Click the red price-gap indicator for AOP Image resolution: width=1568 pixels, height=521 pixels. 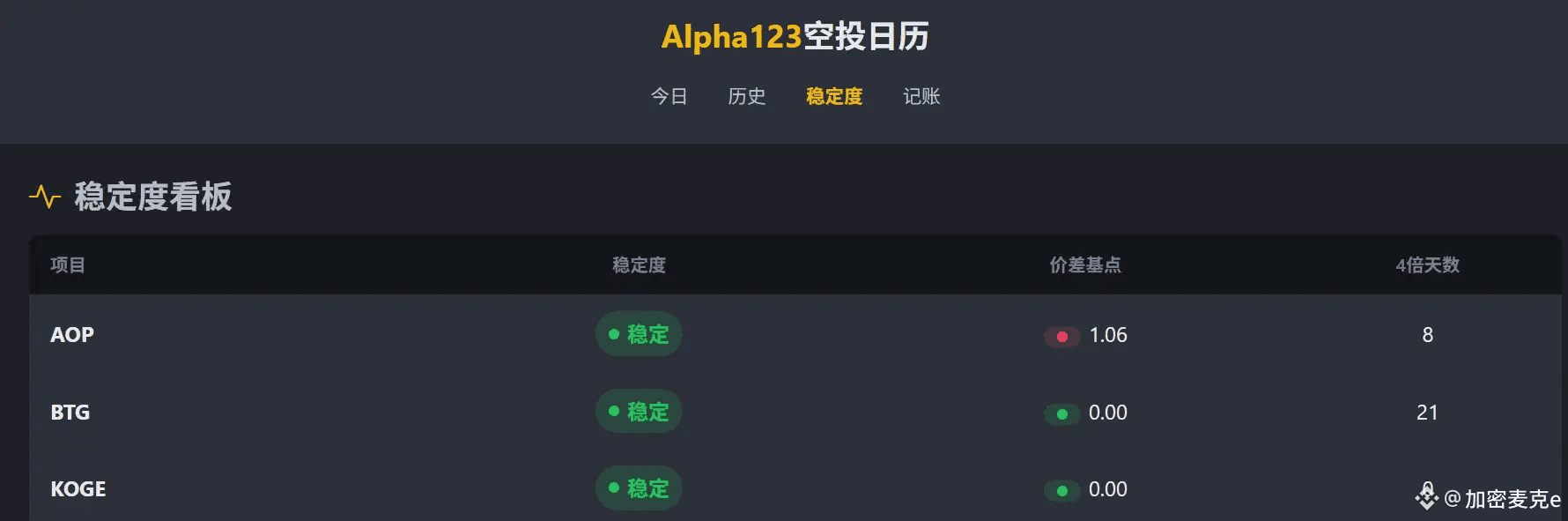point(1061,337)
